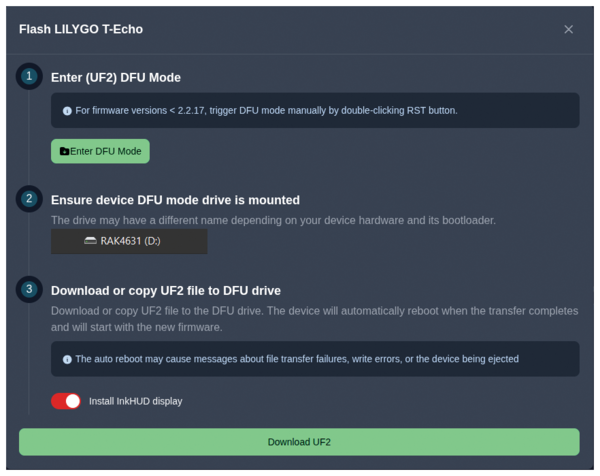The image size is (600, 476).
Task: Click the firmware versions < 2.2.17 note
Action: [266, 111]
